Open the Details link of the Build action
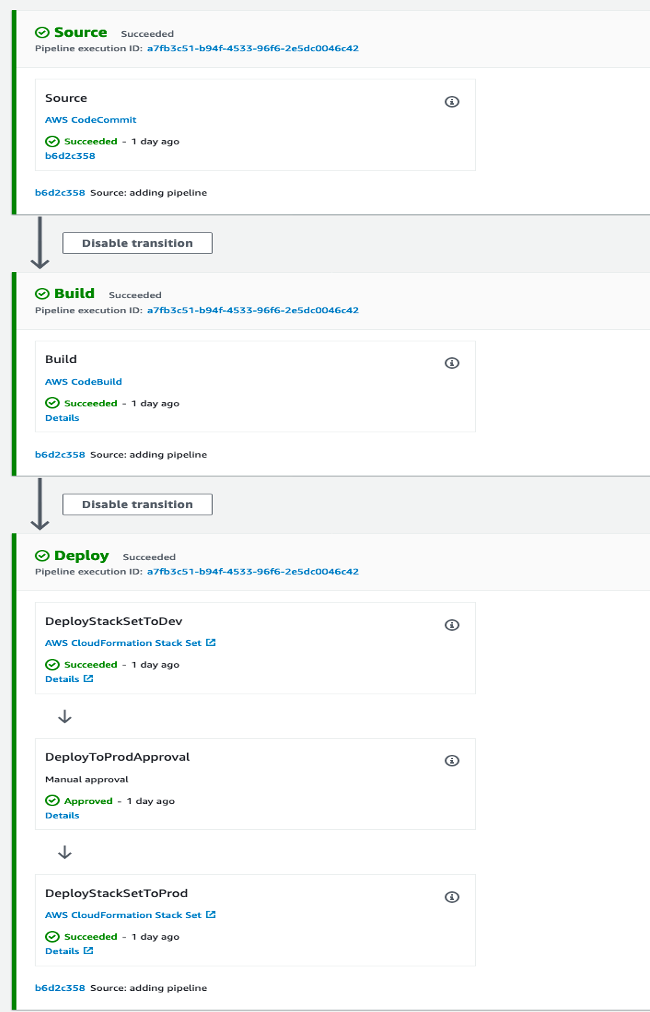 tap(60, 418)
